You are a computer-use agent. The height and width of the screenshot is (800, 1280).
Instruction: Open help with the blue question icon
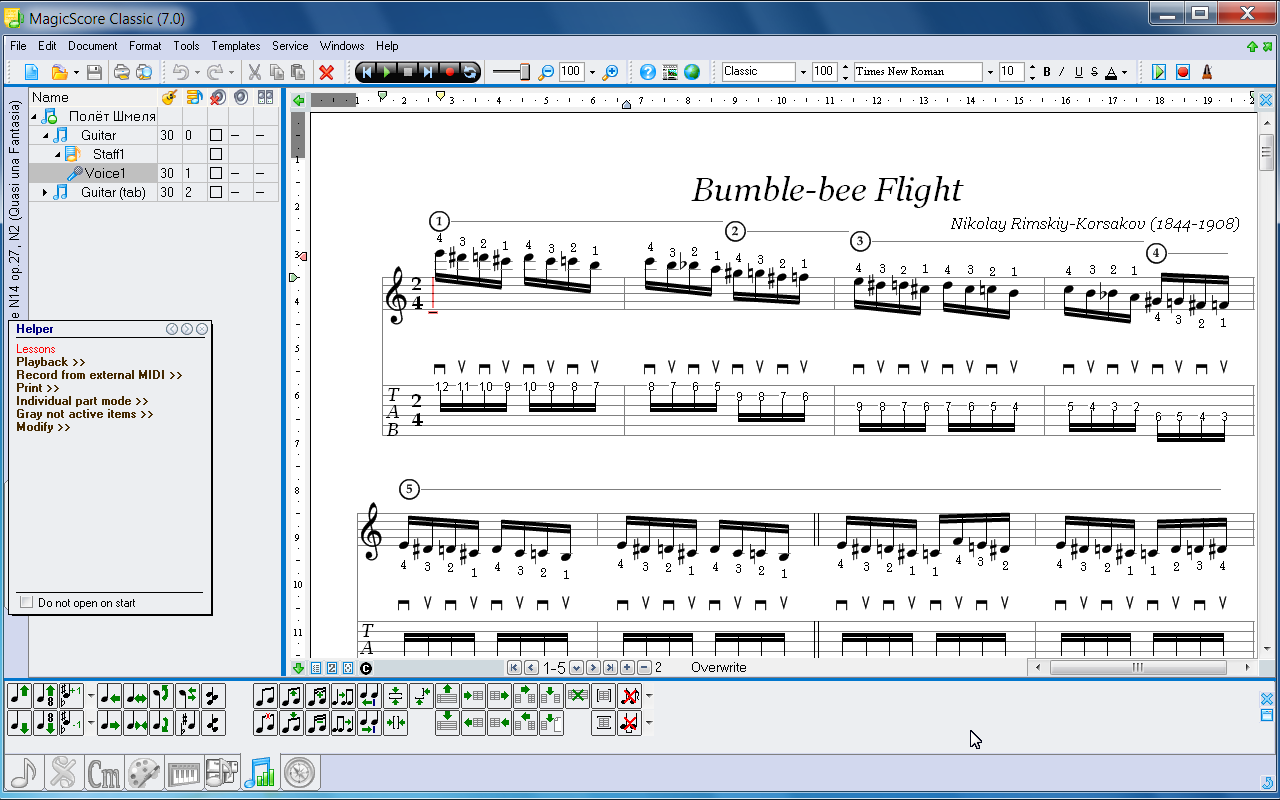(647, 72)
